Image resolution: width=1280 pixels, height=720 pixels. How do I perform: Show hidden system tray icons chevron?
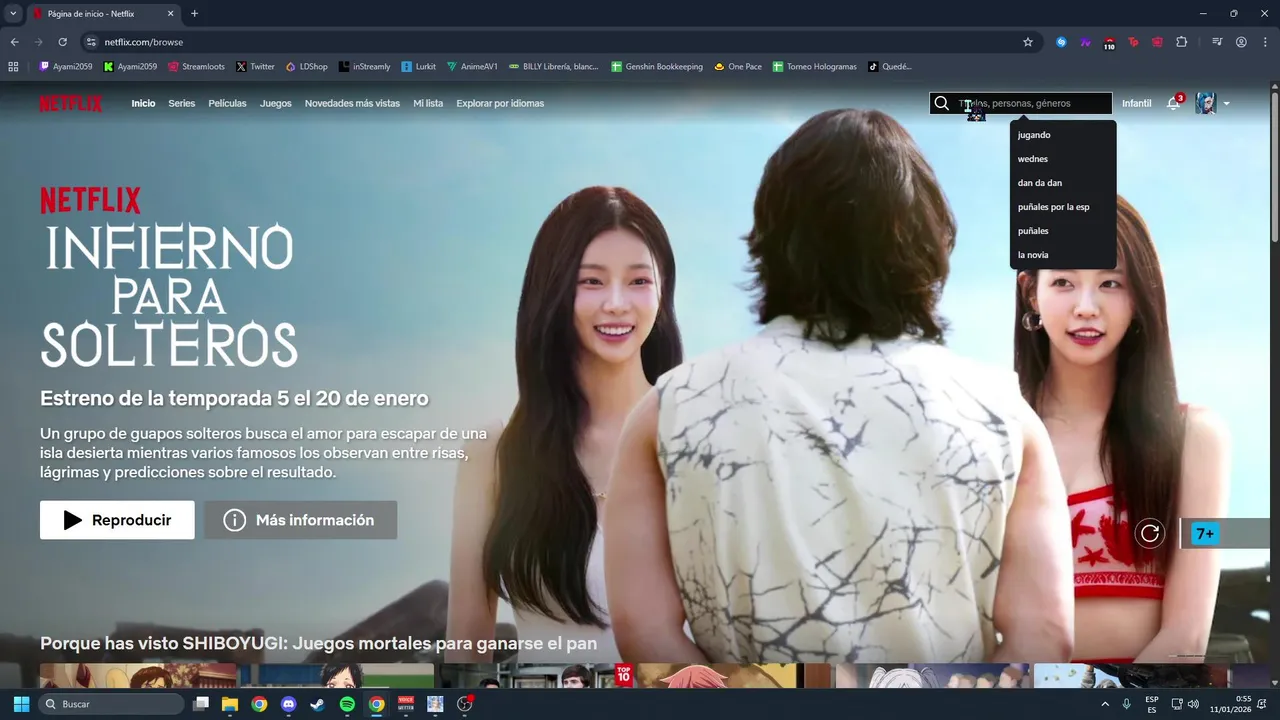(x=1105, y=704)
